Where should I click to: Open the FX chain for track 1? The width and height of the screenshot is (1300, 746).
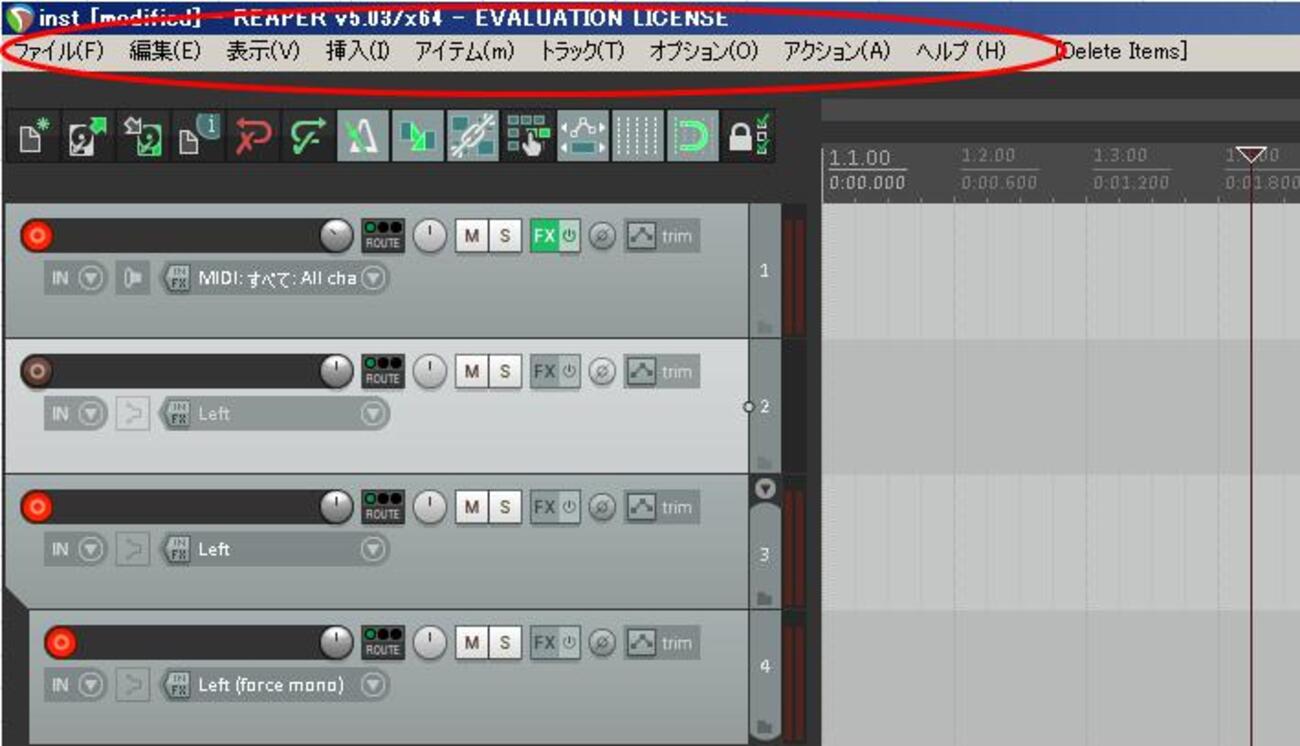coord(544,237)
